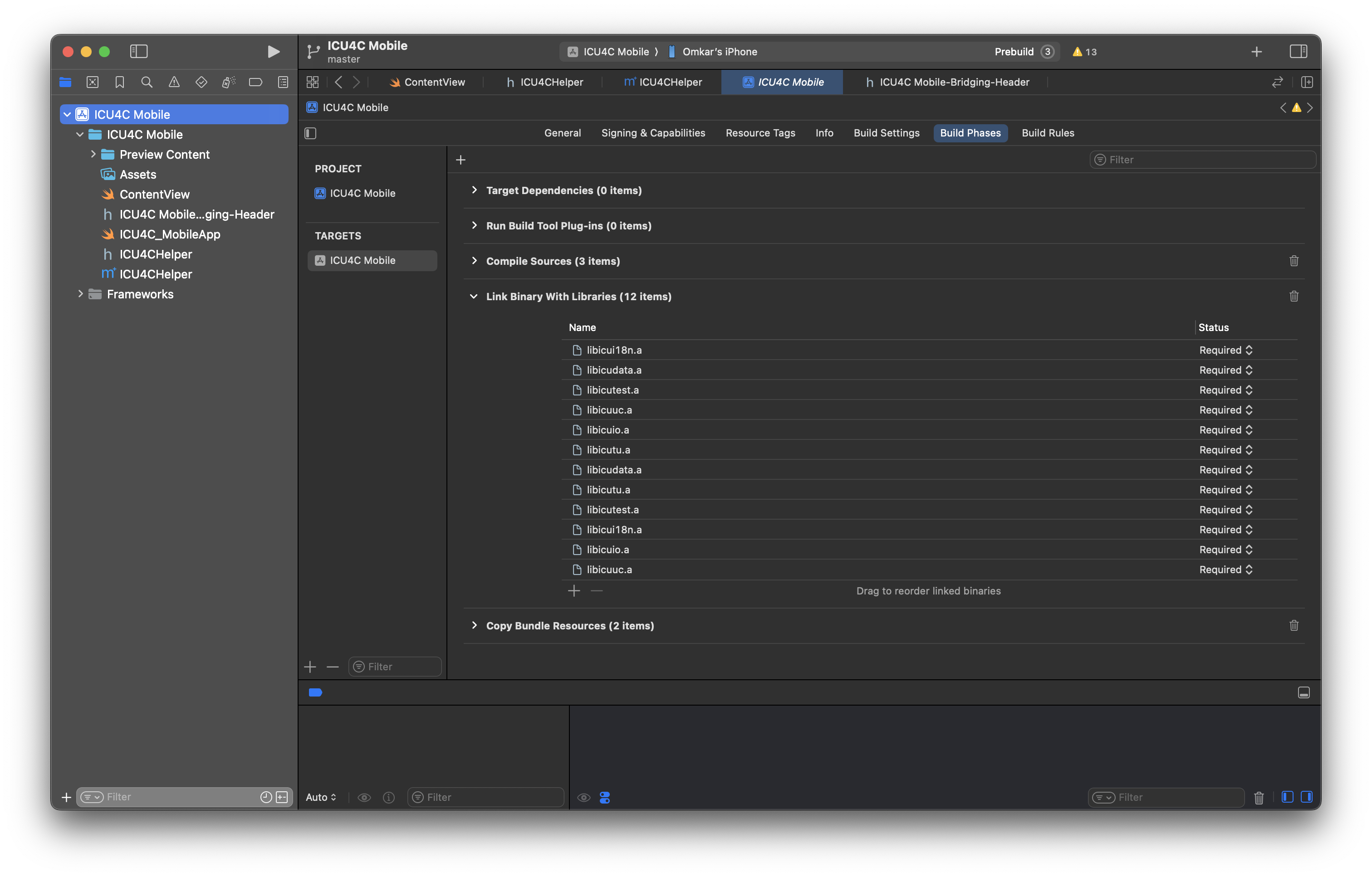The width and height of the screenshot is (1372, 877).
Task: Delete the Copy Bundle Resources phase
Action: (1294, 625)
